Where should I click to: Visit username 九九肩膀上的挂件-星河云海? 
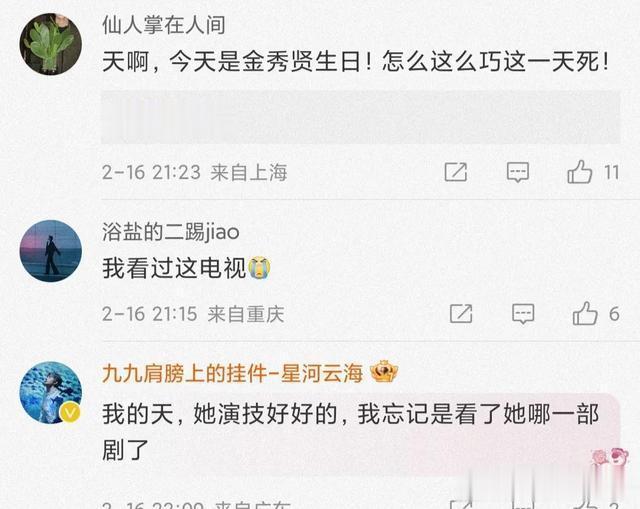(233, 373)
